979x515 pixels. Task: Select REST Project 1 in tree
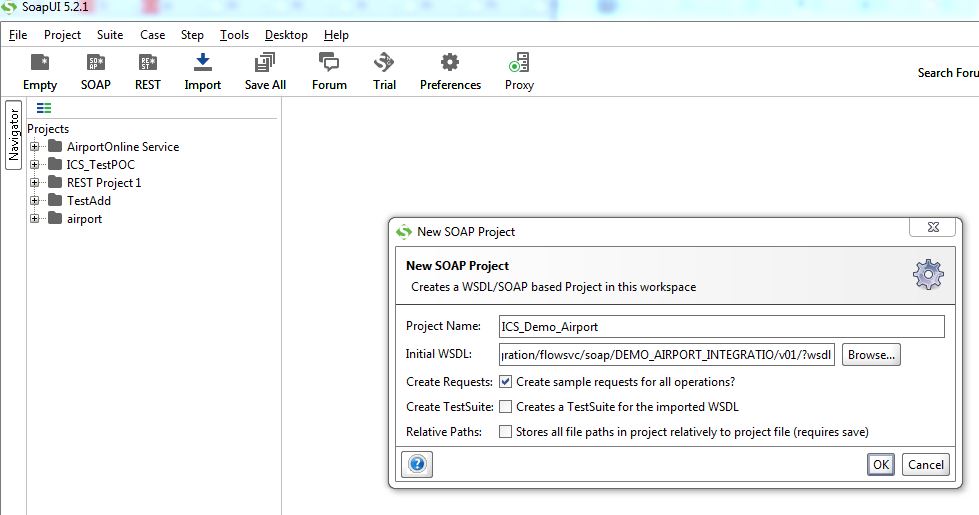coord(104,183)
